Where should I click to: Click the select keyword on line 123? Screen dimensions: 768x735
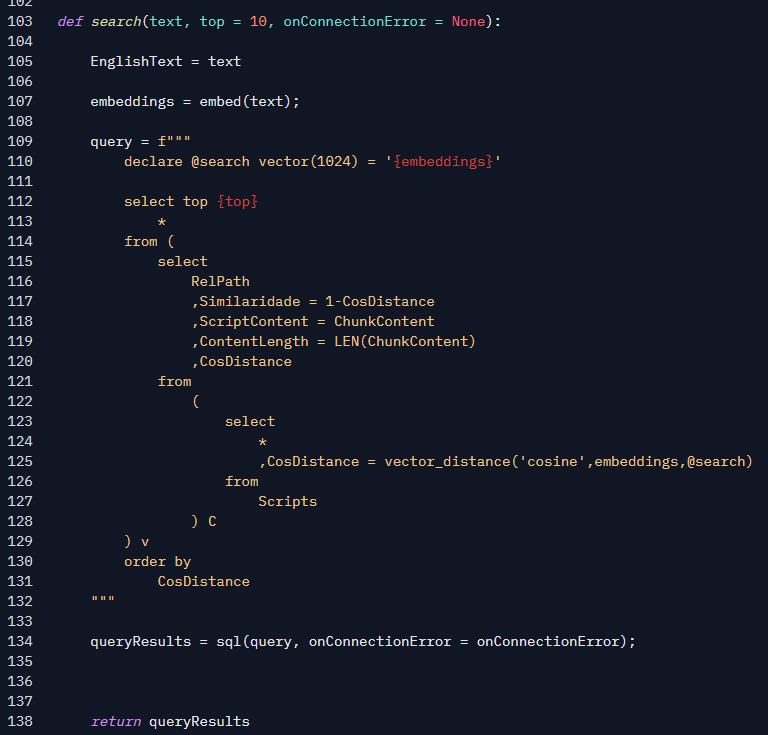coord(250,422)
